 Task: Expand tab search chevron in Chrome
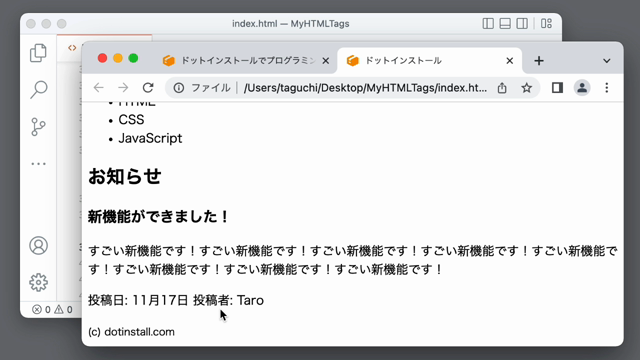pyautogui.click(x=607, y=61)
